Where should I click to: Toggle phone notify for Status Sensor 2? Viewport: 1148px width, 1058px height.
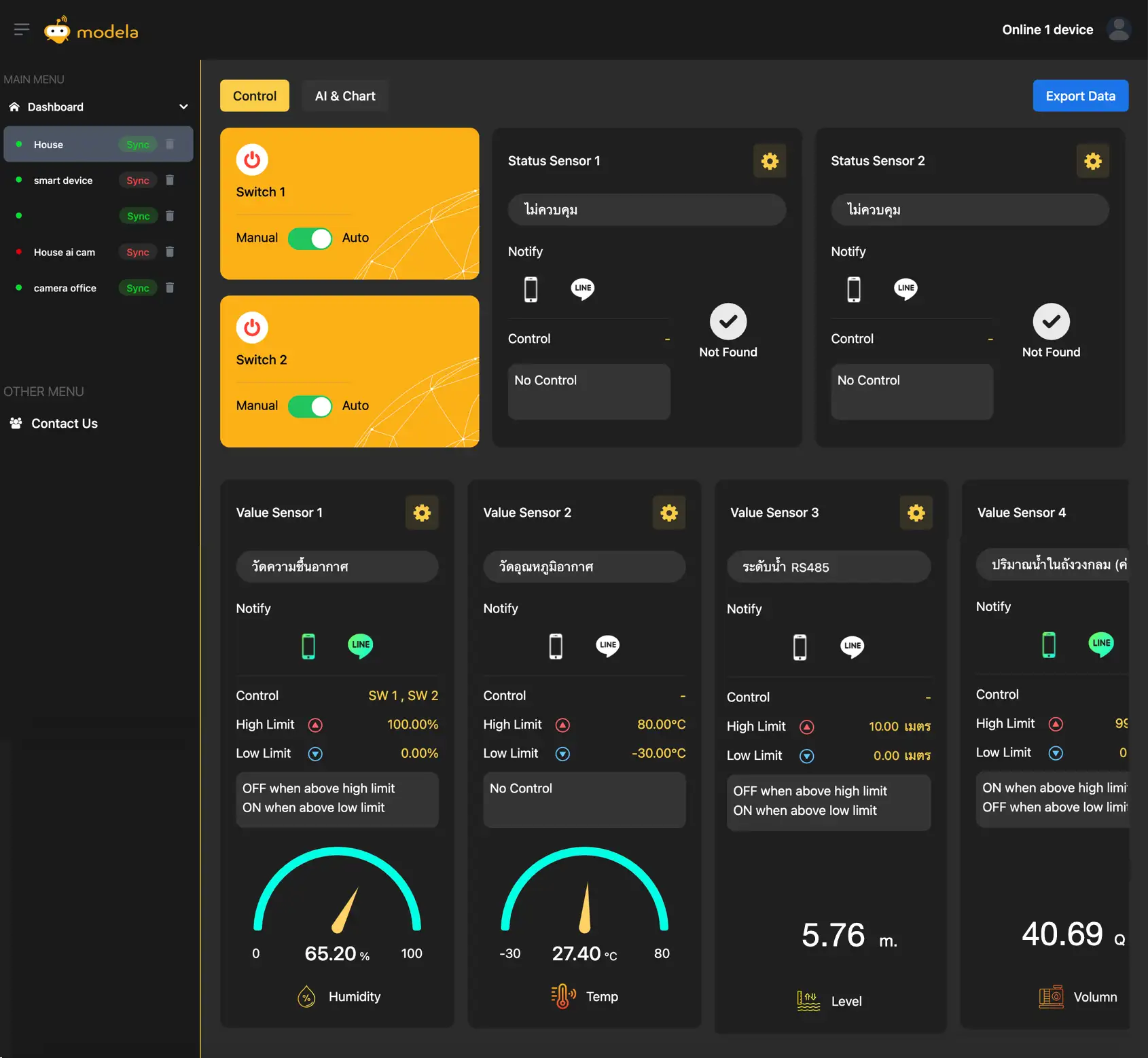point(854,289)
